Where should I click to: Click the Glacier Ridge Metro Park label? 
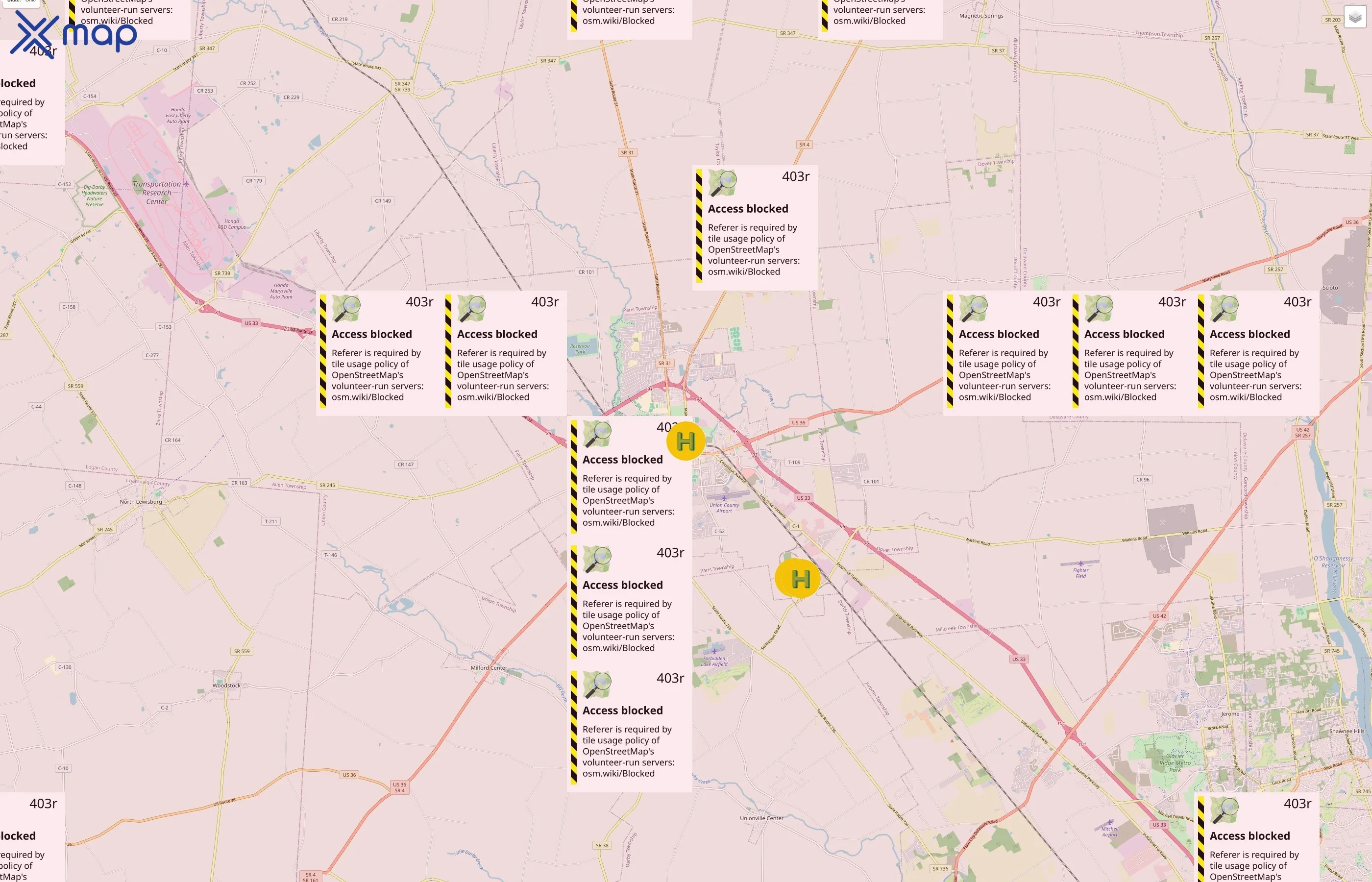coord(1175,763)
